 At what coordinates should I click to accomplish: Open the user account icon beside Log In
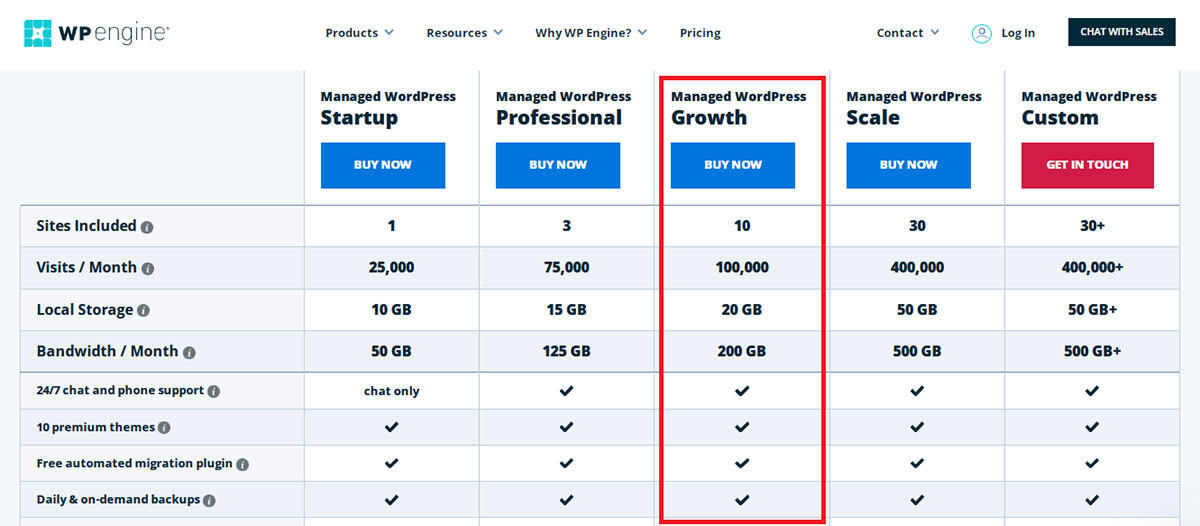coord(981,33)
